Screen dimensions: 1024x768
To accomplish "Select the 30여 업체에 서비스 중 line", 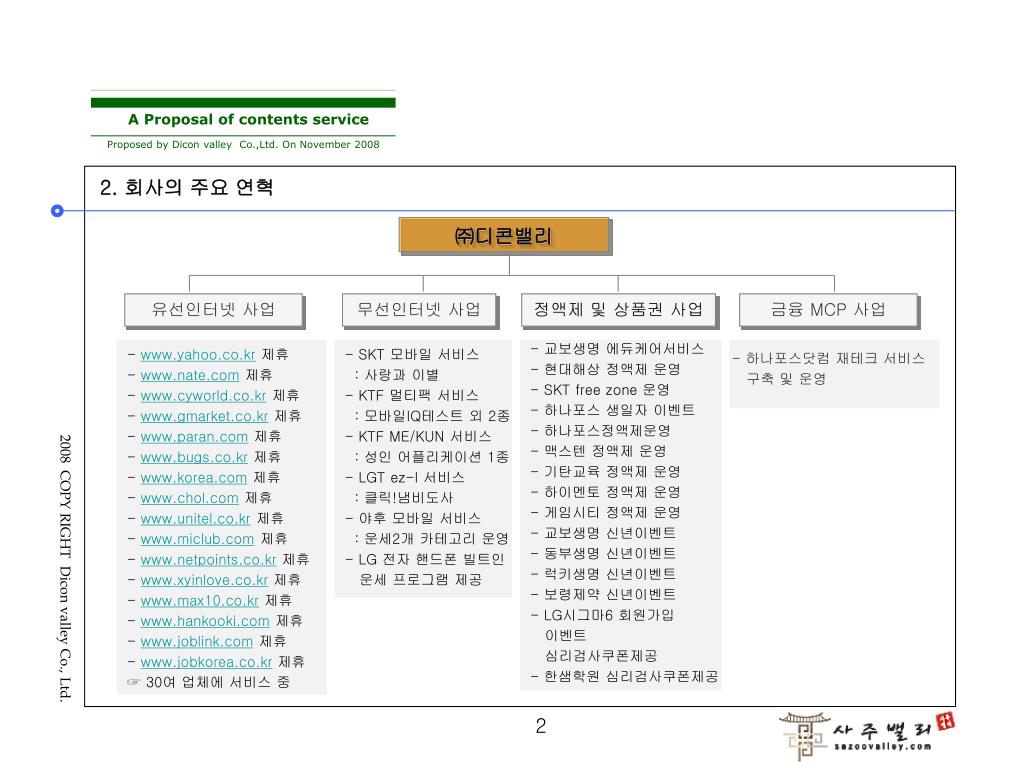I will [217, 682].
